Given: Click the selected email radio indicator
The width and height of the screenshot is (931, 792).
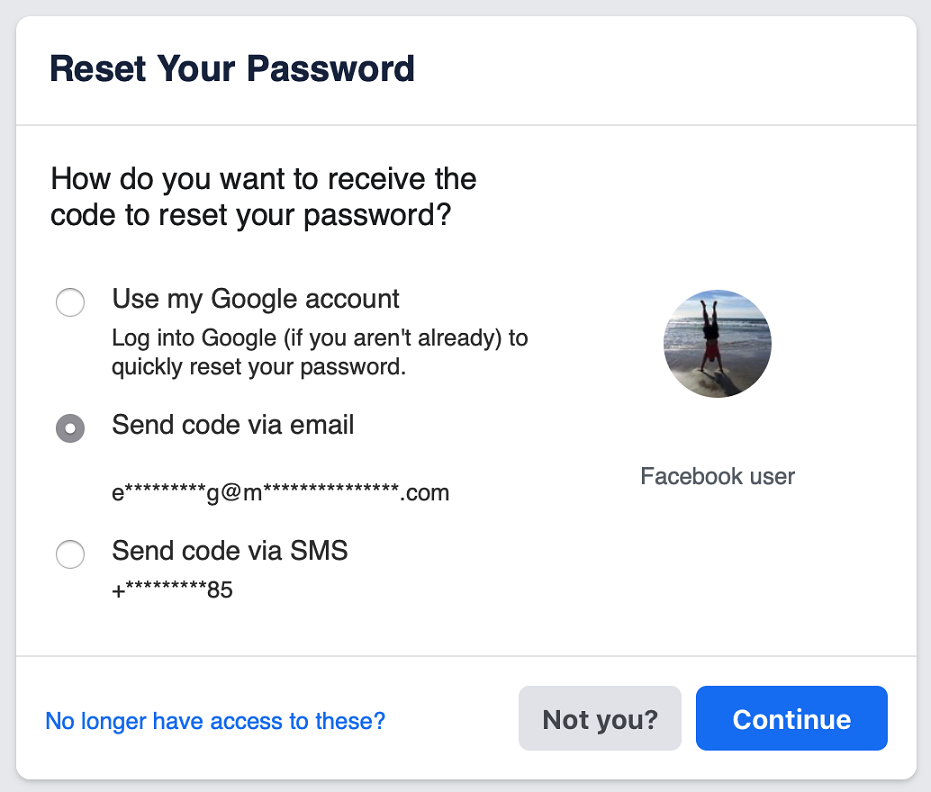Looking at the screenshot, I should [70, 428].
